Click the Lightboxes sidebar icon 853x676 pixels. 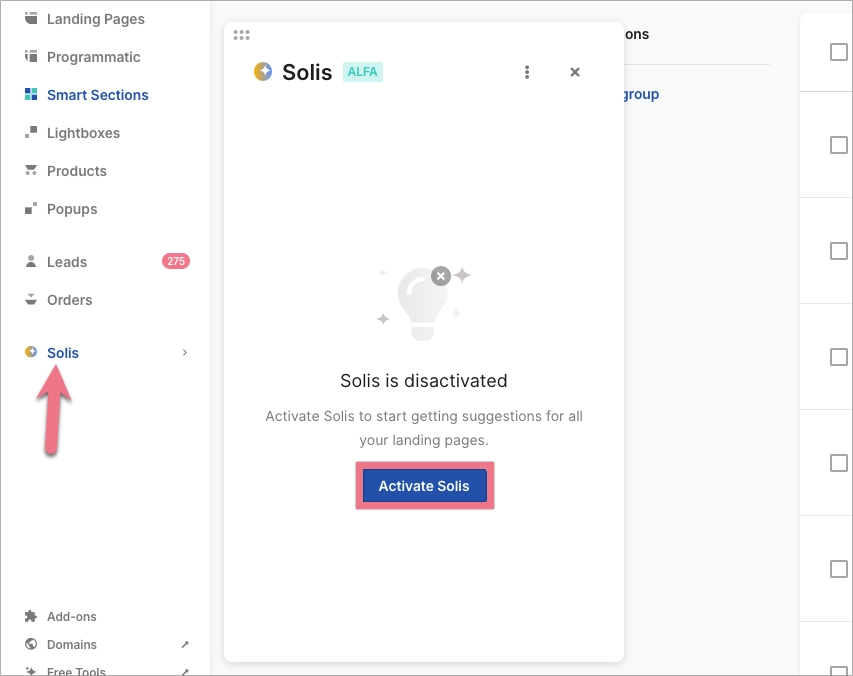[x=31, y=132]
